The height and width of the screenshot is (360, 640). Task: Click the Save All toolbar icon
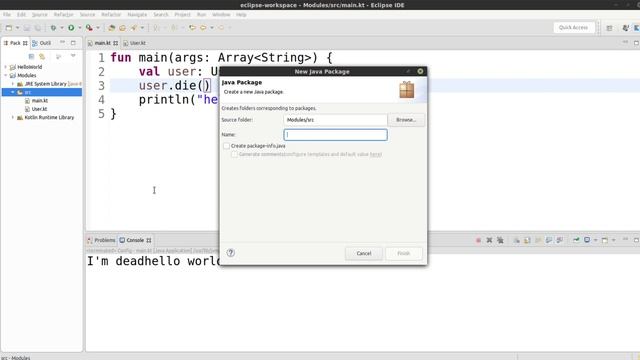click(38, 28)
